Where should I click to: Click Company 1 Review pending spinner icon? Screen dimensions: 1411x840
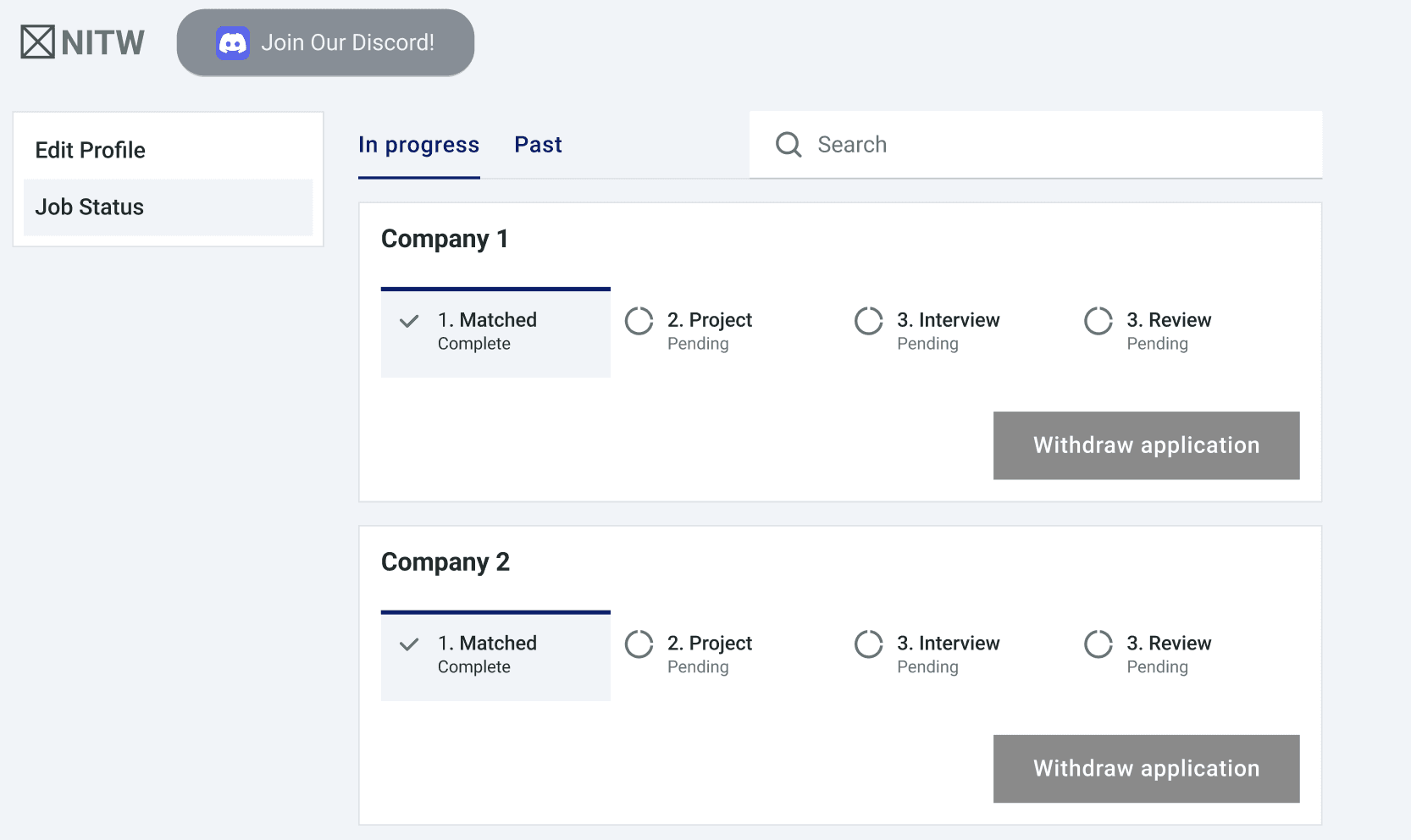coord(1098,321)
